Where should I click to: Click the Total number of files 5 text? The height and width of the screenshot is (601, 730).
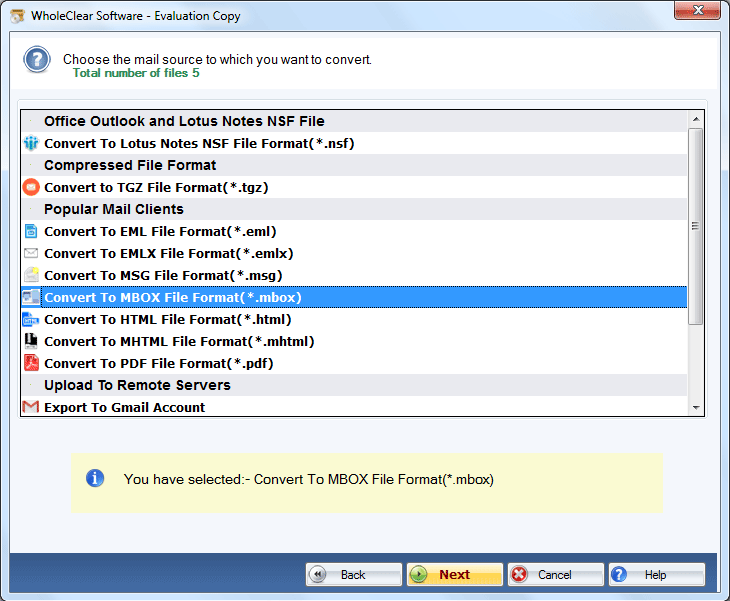136,73
